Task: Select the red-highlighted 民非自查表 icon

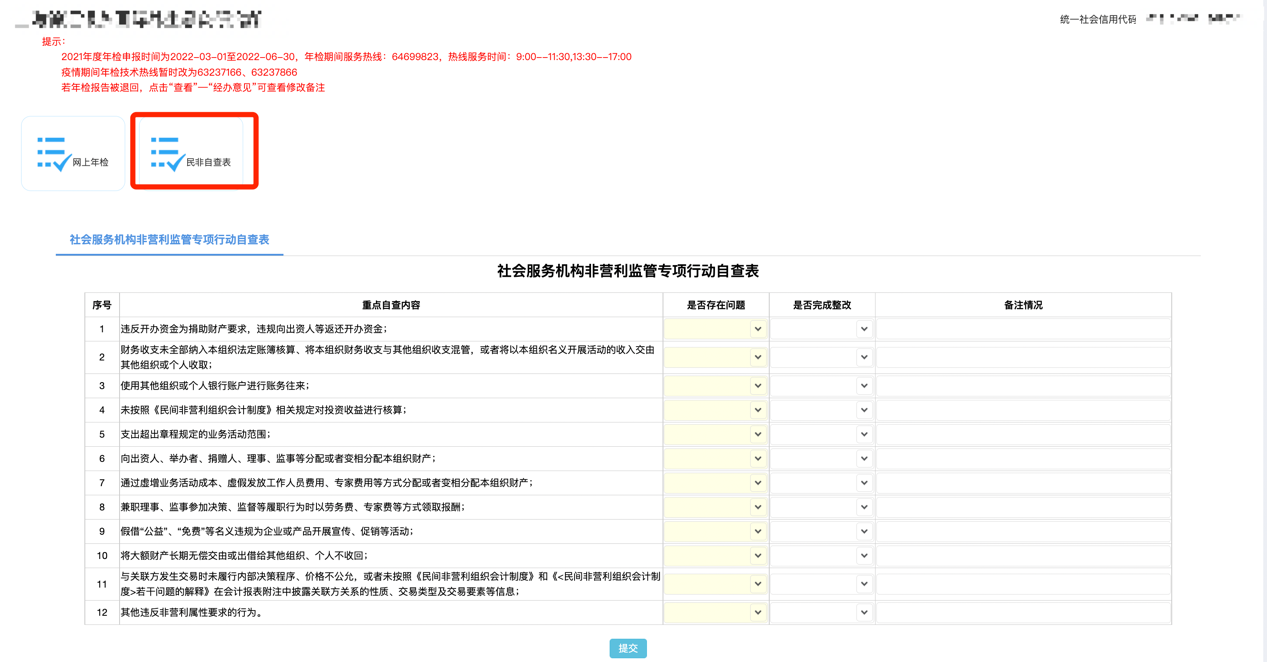Action: [194, 152]
